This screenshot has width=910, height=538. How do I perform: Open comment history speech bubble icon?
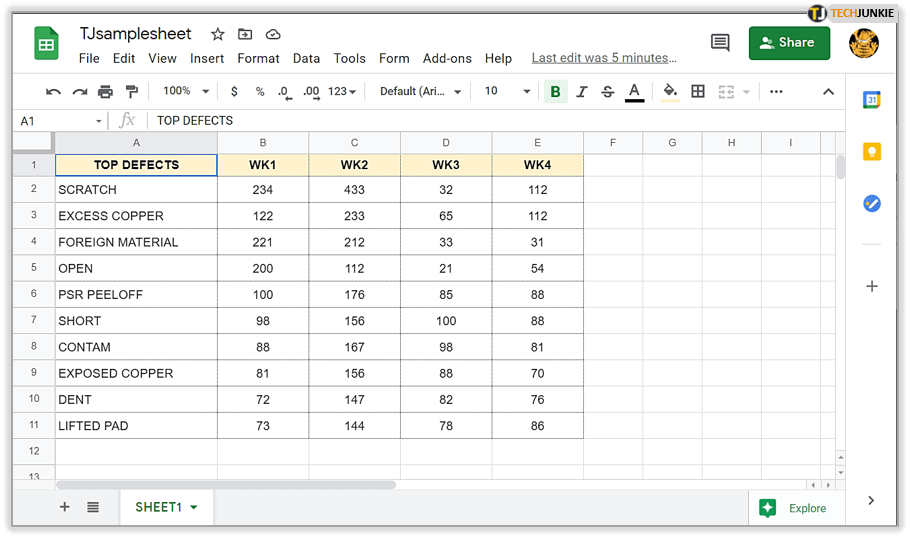pyautogui.click(x=719, y=43)
